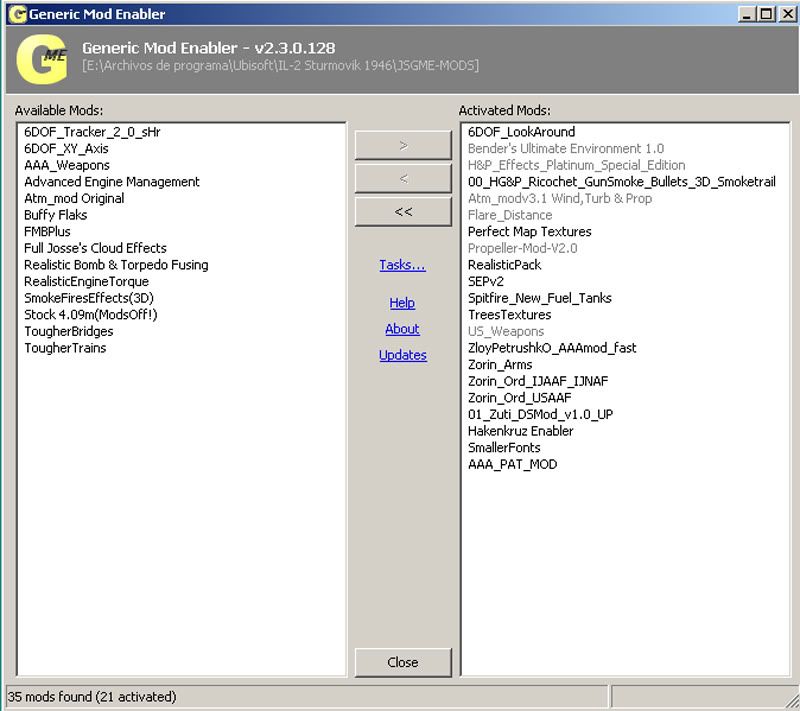Disable all mods with '<<' button
This screenshot has height=711, width=800.
[403, 212]
